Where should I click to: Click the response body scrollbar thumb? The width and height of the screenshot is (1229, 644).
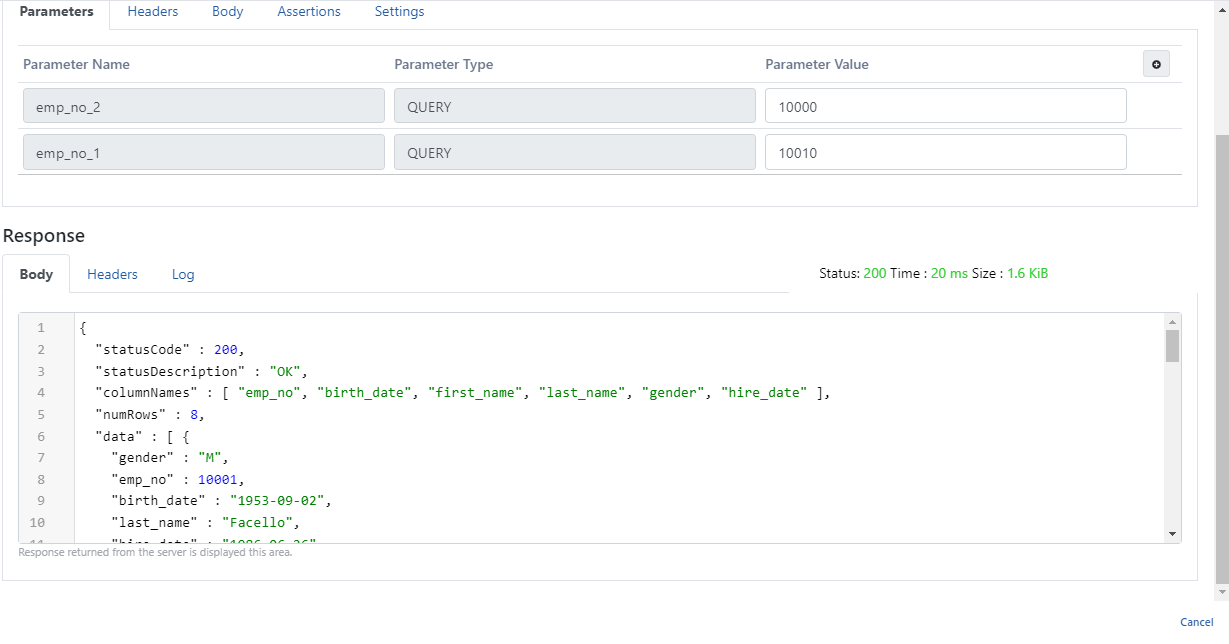coord(1173,346)
